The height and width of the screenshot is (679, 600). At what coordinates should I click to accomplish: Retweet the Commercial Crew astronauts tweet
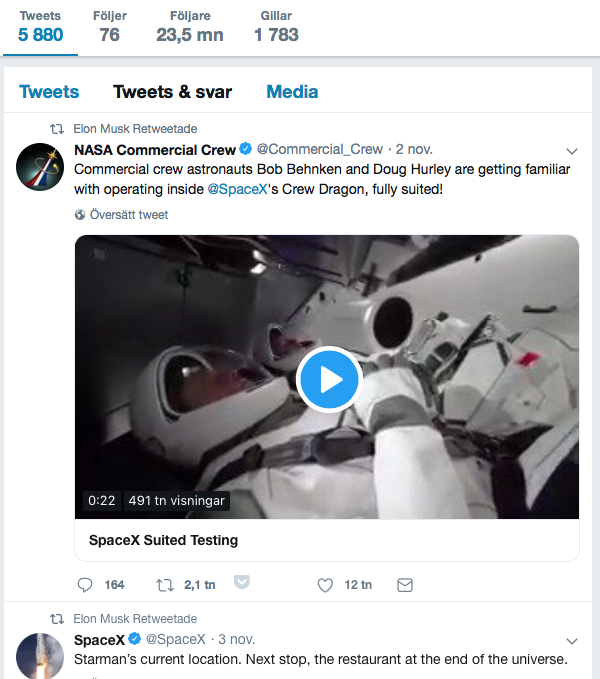(x=166, y=585)
